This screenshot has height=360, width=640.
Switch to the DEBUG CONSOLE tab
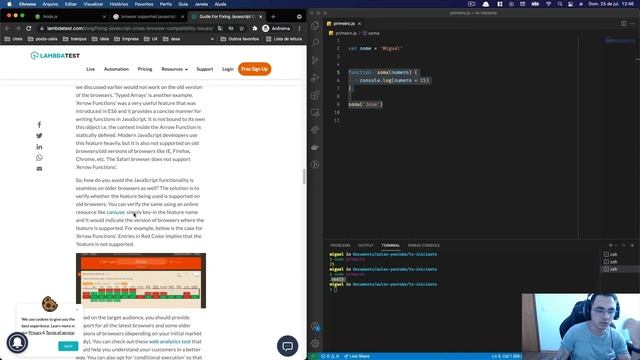pos(424,245)
